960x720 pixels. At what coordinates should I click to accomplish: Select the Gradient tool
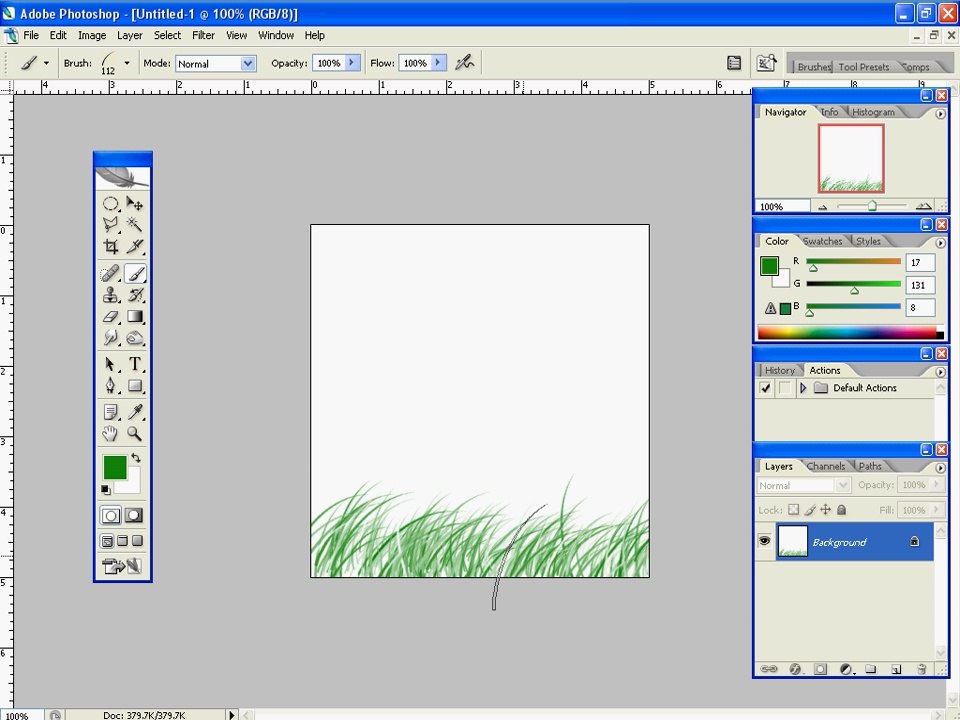tap(135, 317)
